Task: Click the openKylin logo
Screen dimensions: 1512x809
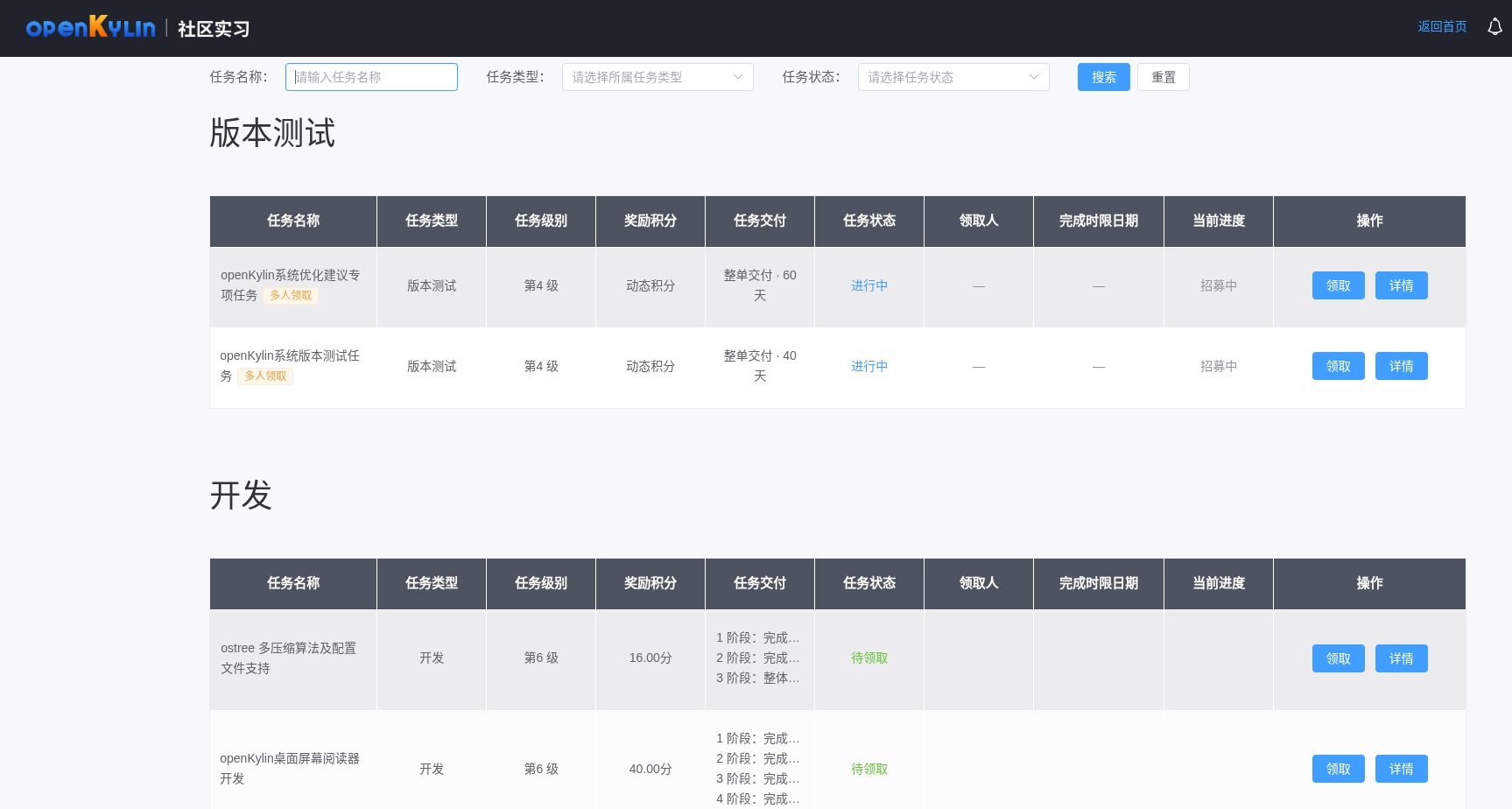Action: 91,27
